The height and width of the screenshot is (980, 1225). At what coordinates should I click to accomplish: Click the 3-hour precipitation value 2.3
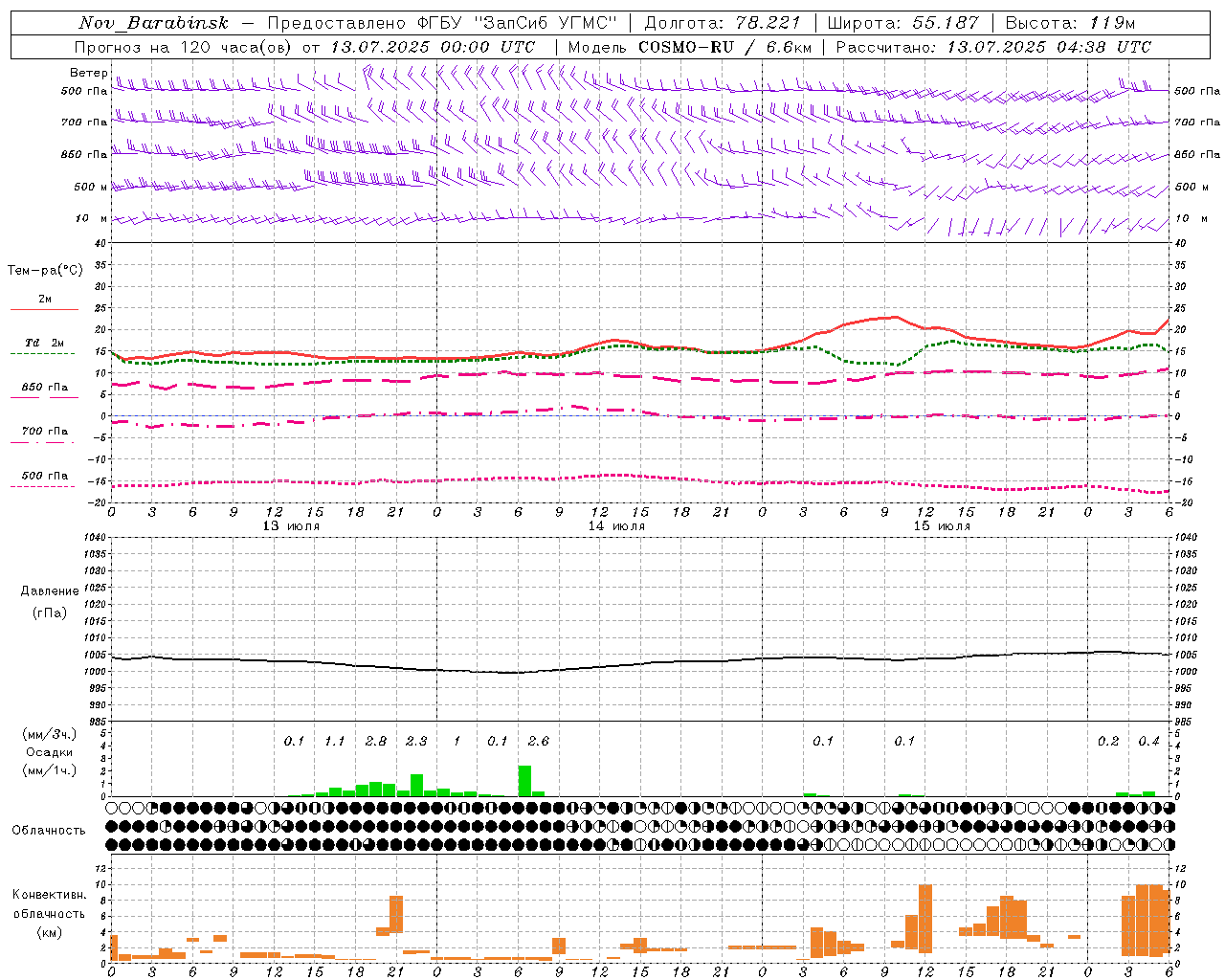coord(416,742)
